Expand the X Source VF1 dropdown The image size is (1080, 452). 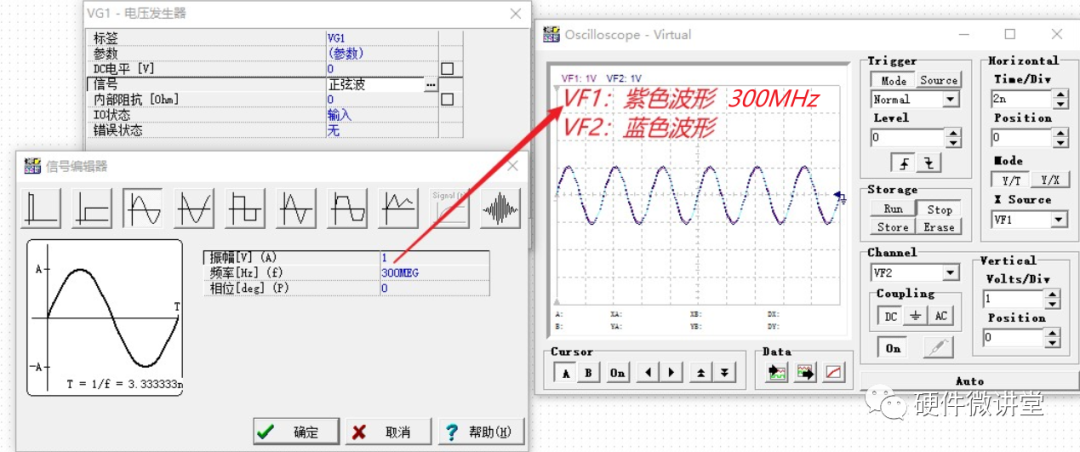pos(1058,219)
